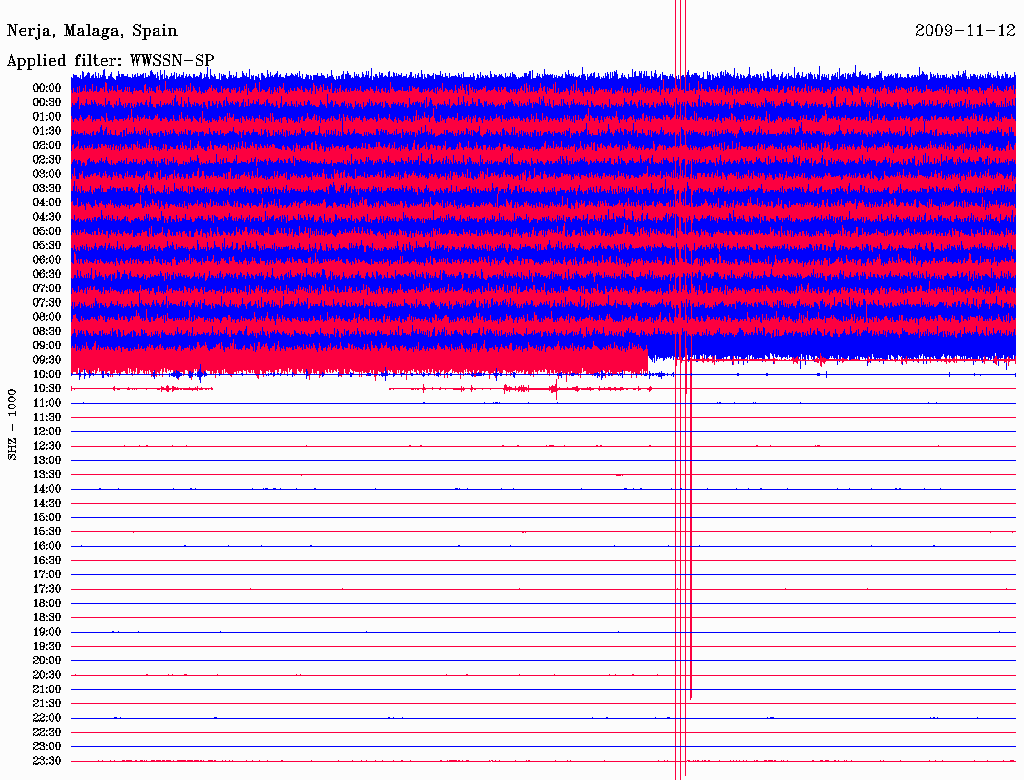Select the 12:30 time label

click(x=47, y=446)
